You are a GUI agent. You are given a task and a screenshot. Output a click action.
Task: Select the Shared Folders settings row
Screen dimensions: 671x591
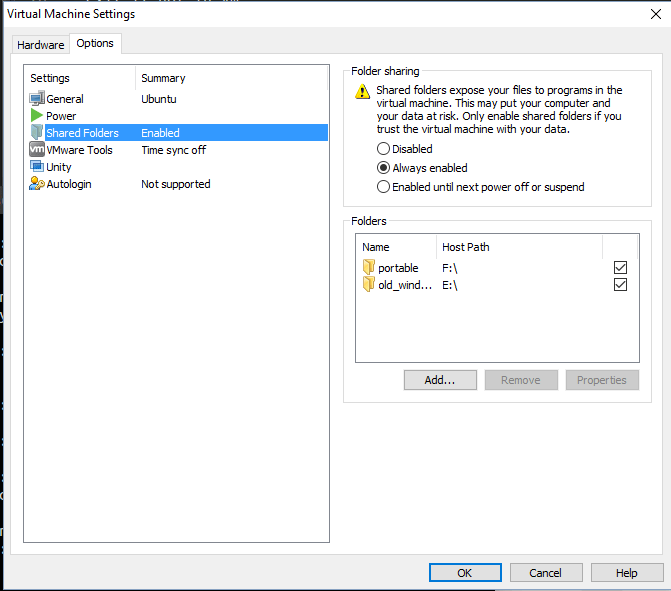[x=178, y=133]
